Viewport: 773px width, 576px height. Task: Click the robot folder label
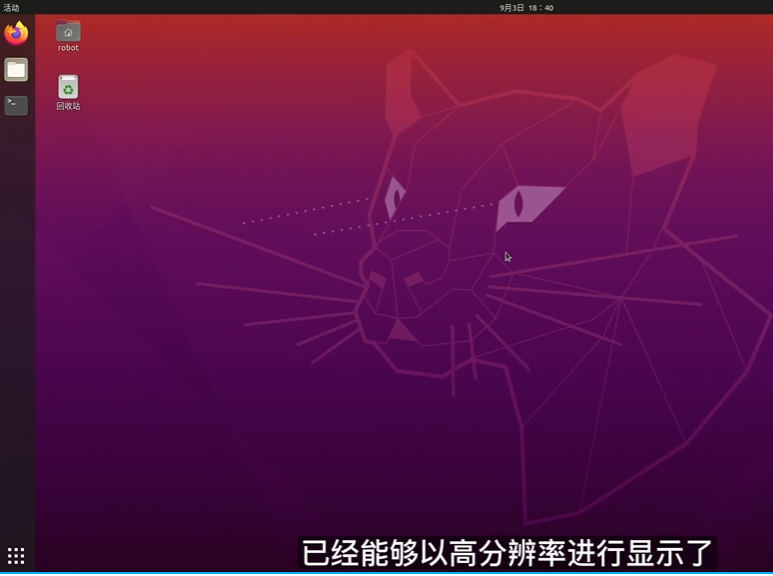click(68, 48)
